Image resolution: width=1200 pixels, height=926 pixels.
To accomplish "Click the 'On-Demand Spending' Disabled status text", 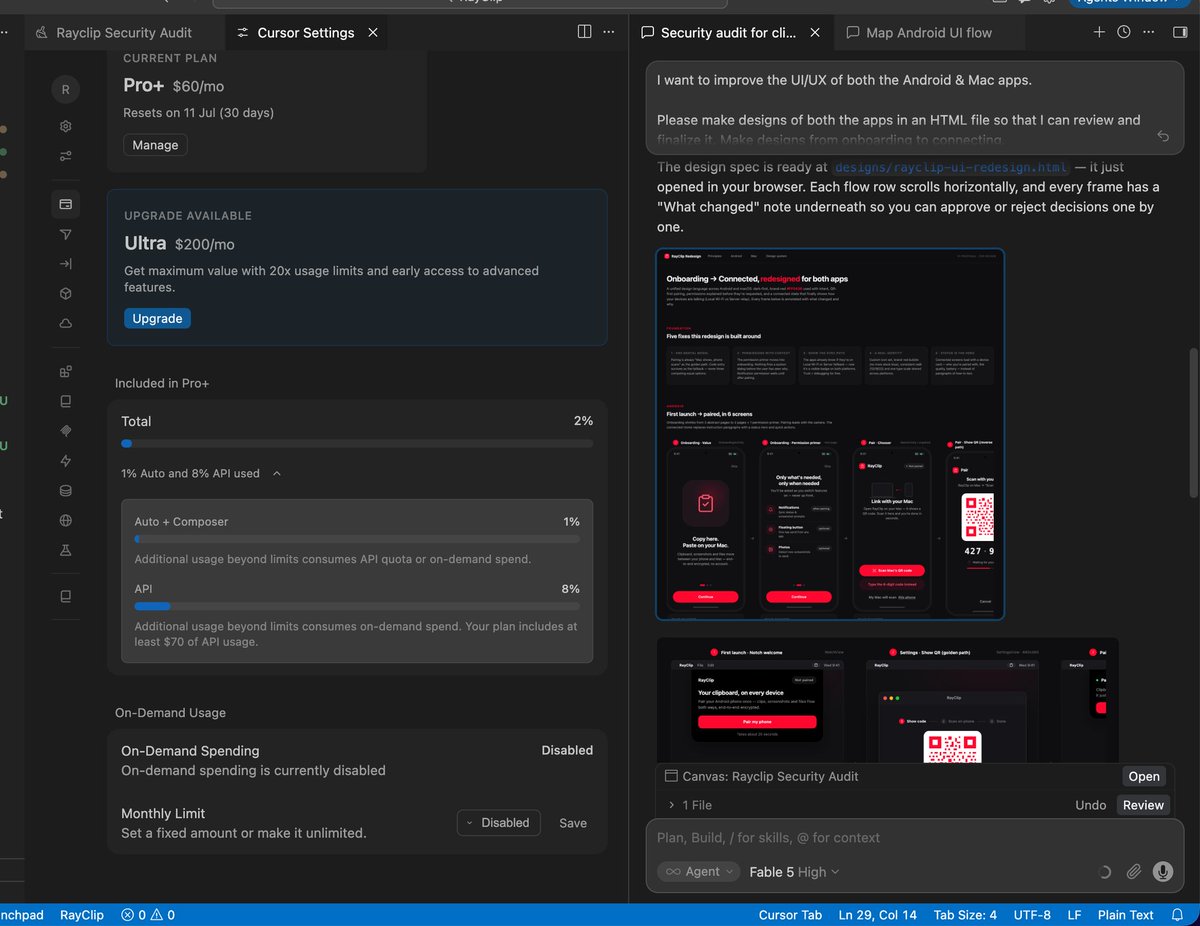I will point(567,750).
